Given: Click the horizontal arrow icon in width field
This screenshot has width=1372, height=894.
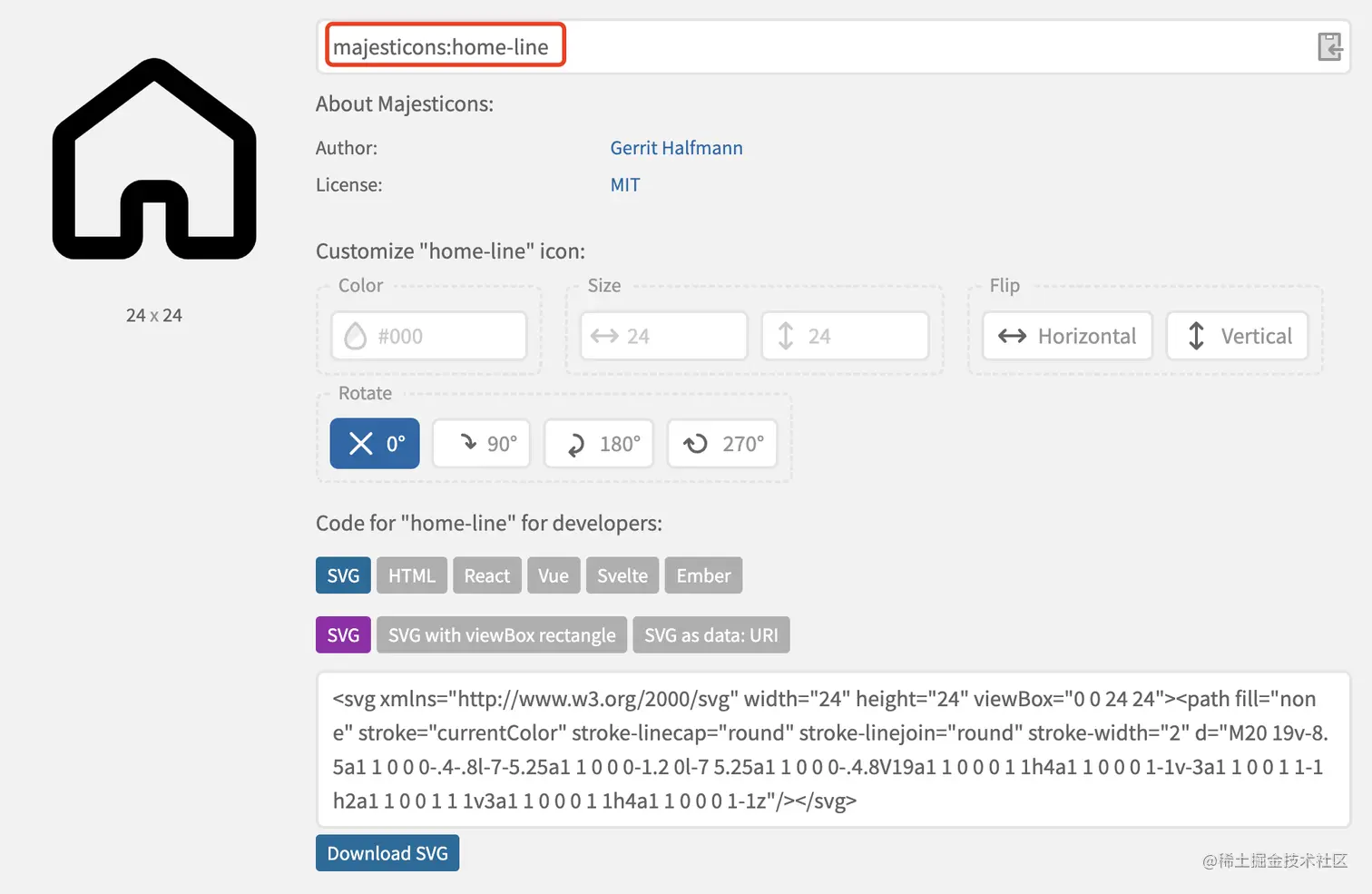Looking at the screenshot, I should pos(604,336).
